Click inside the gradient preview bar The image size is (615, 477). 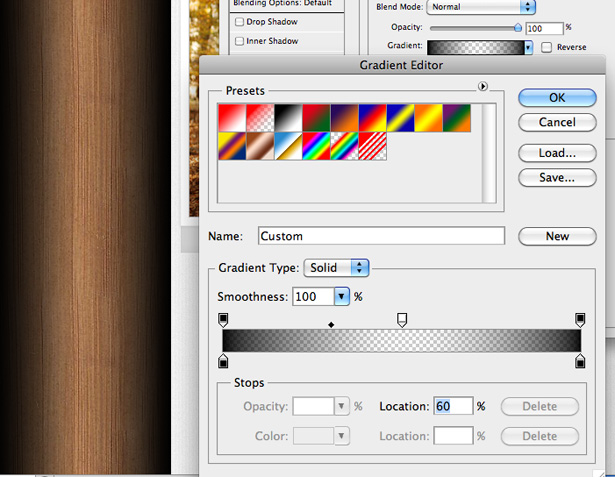402,340
